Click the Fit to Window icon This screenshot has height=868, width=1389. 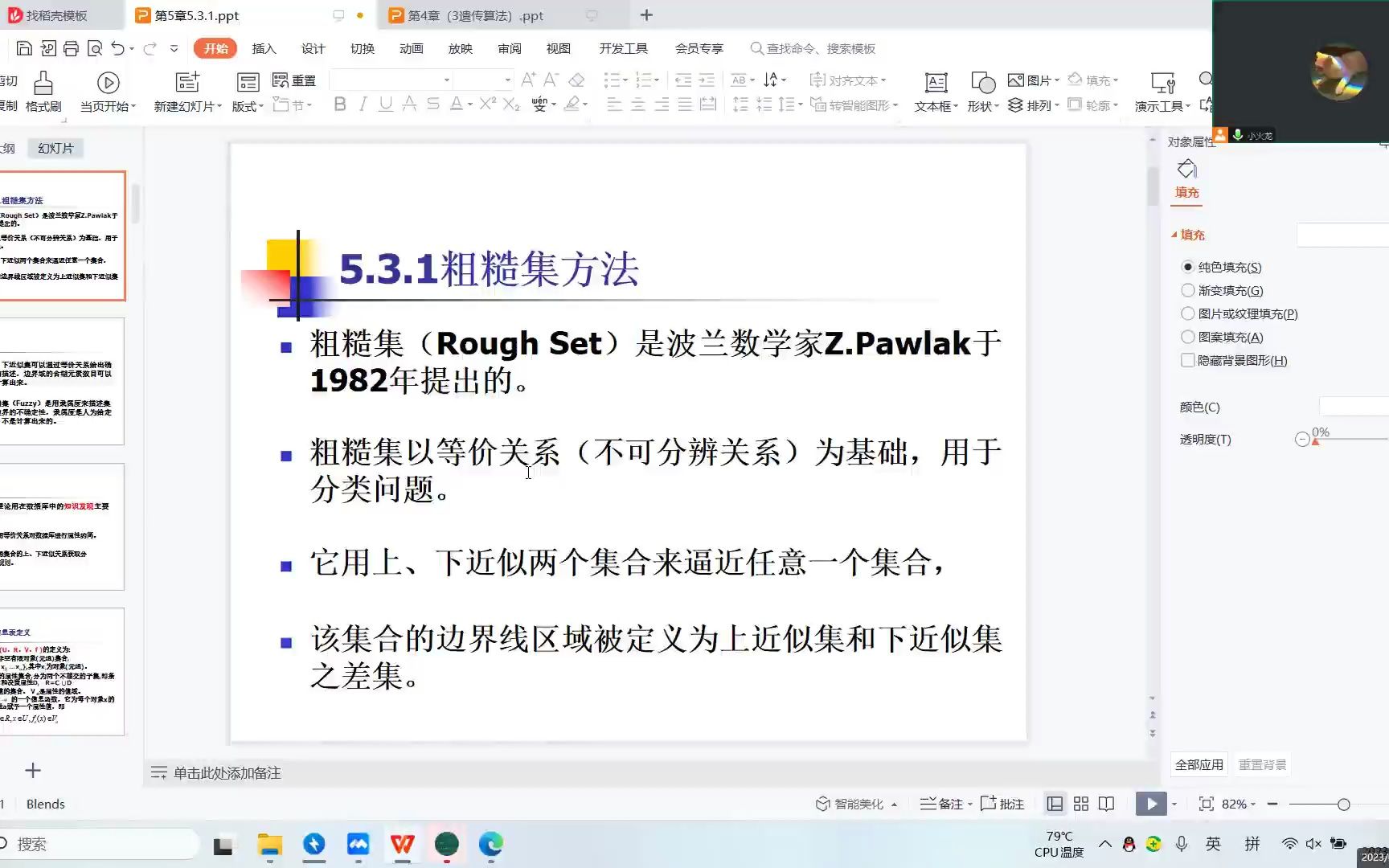[x=1206, y=804]
